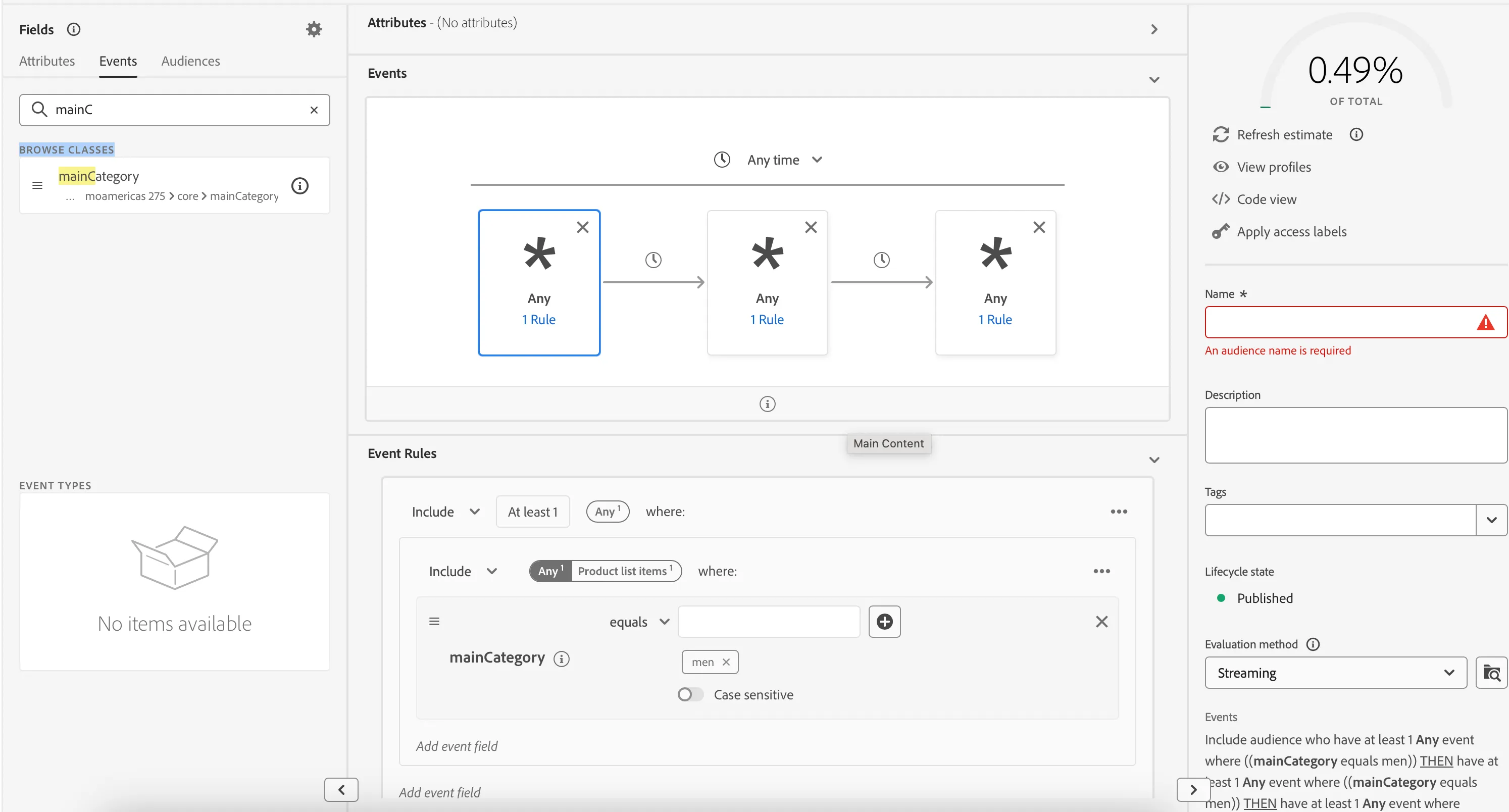Switch to the Attributes tab

tap(47, 61)
